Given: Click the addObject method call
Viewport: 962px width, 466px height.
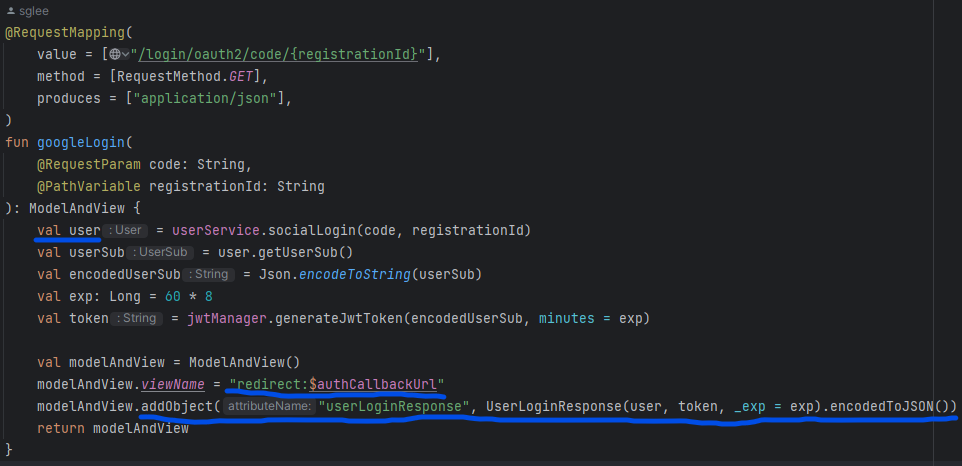Looking at the screenshot, I should (177, 407).
